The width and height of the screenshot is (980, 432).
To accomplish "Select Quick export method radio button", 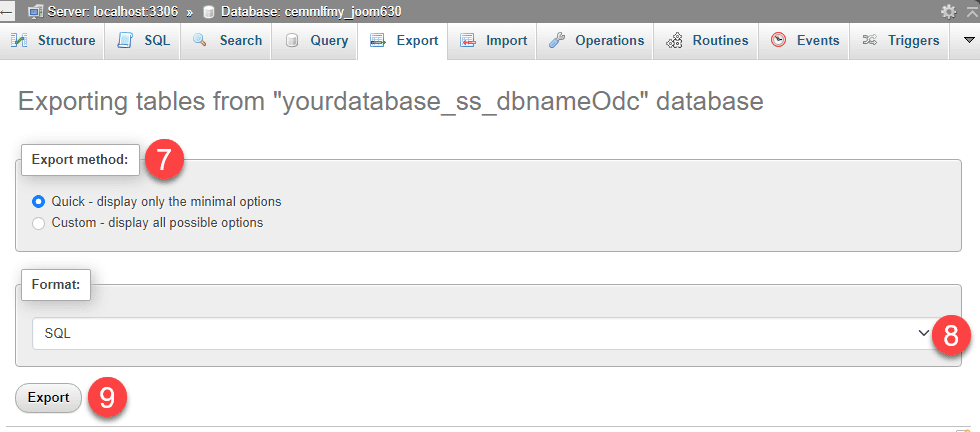I will coord(39,201).
